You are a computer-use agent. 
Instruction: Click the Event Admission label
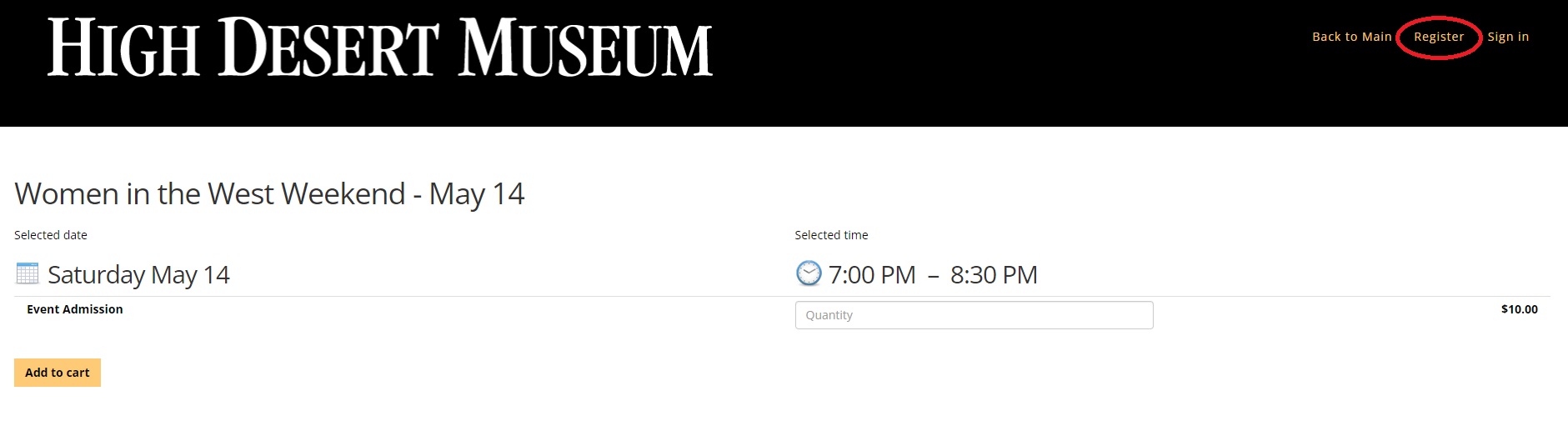(75, 309)
